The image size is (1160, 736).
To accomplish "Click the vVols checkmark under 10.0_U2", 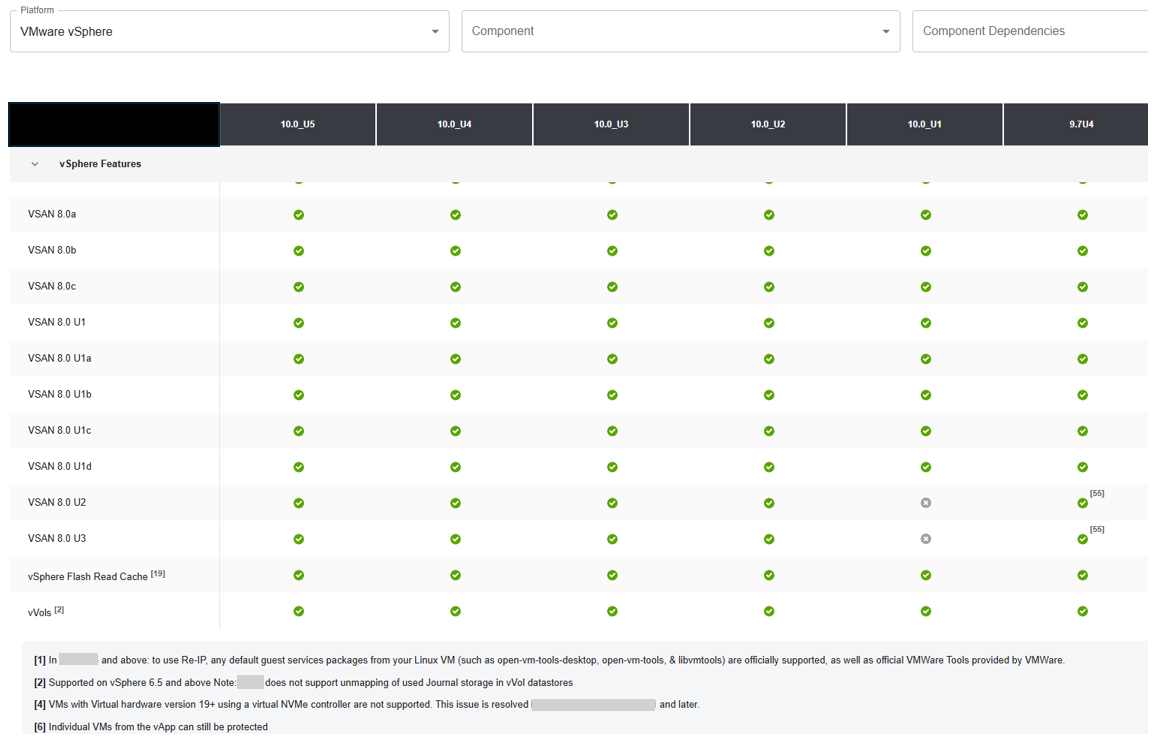I will tap(769, 611).
